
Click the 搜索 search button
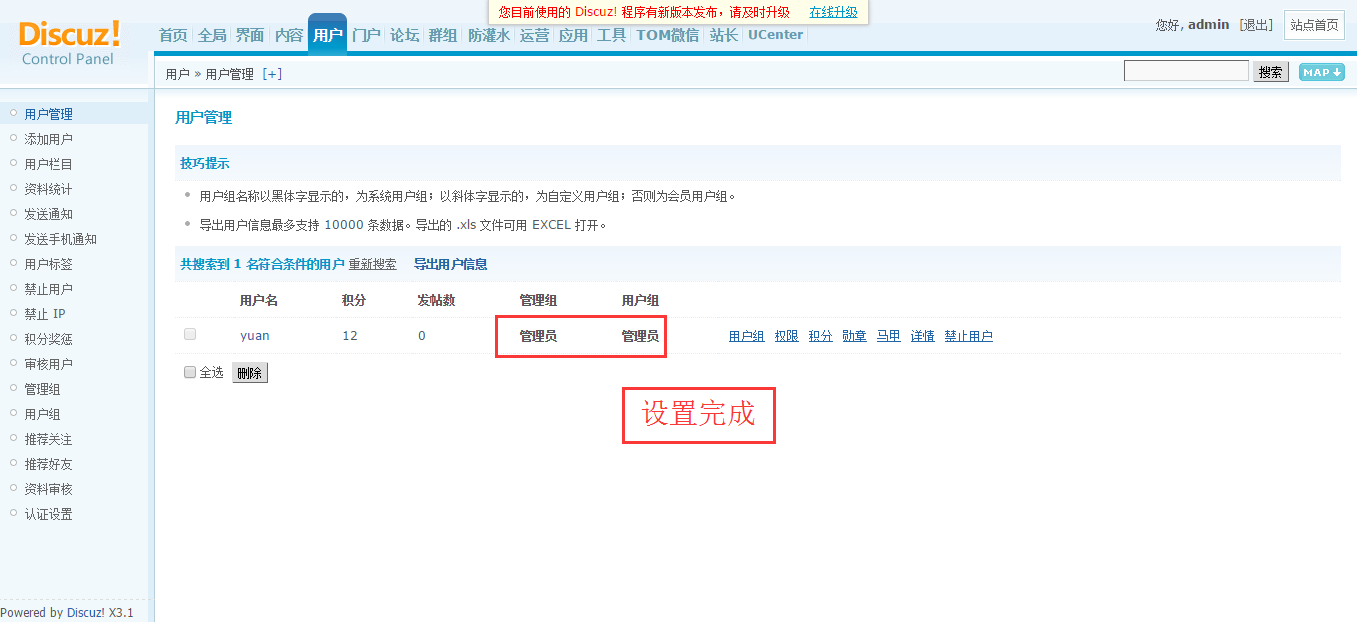click(1270, 72)
